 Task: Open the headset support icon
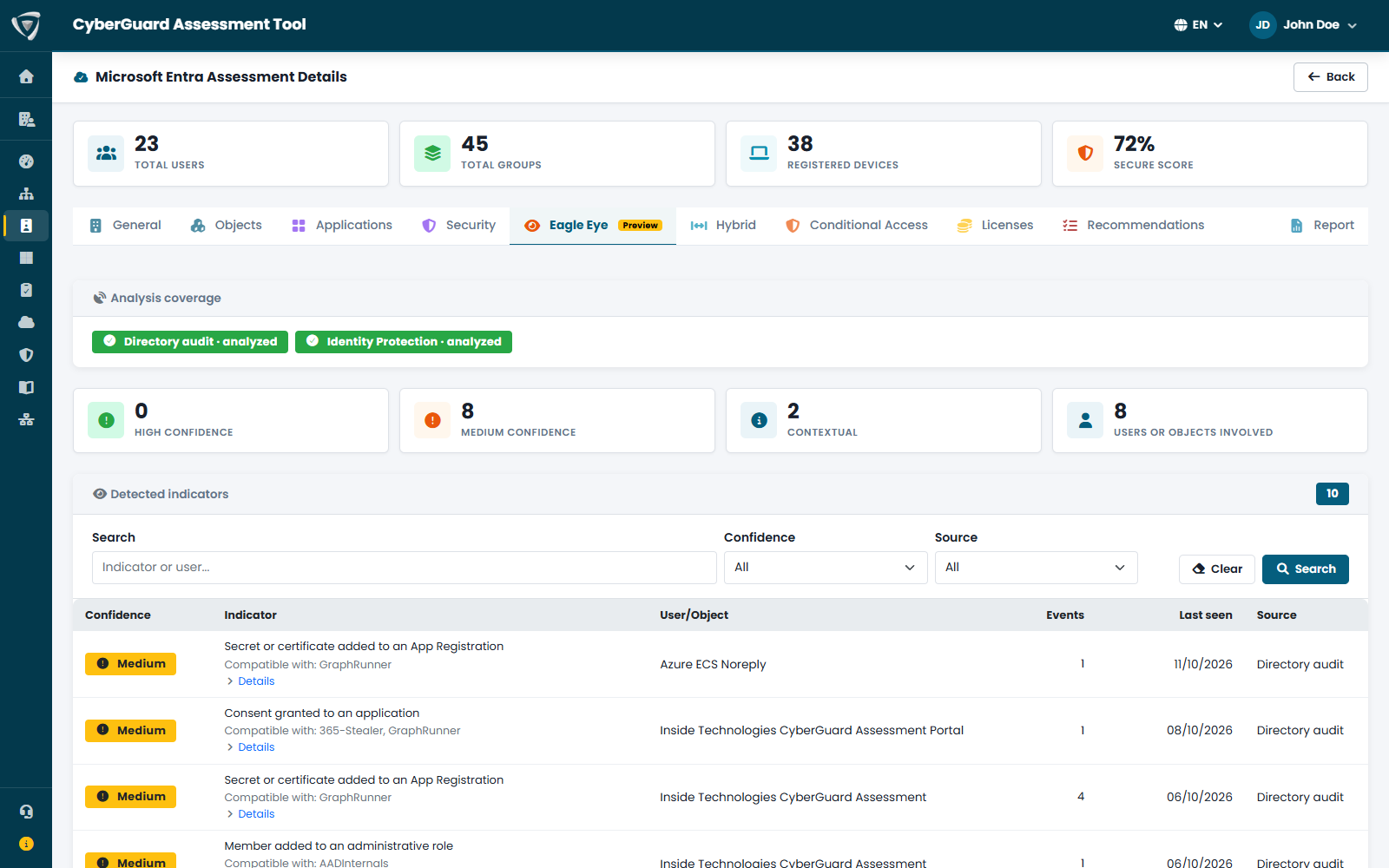(x=26, y=812)
